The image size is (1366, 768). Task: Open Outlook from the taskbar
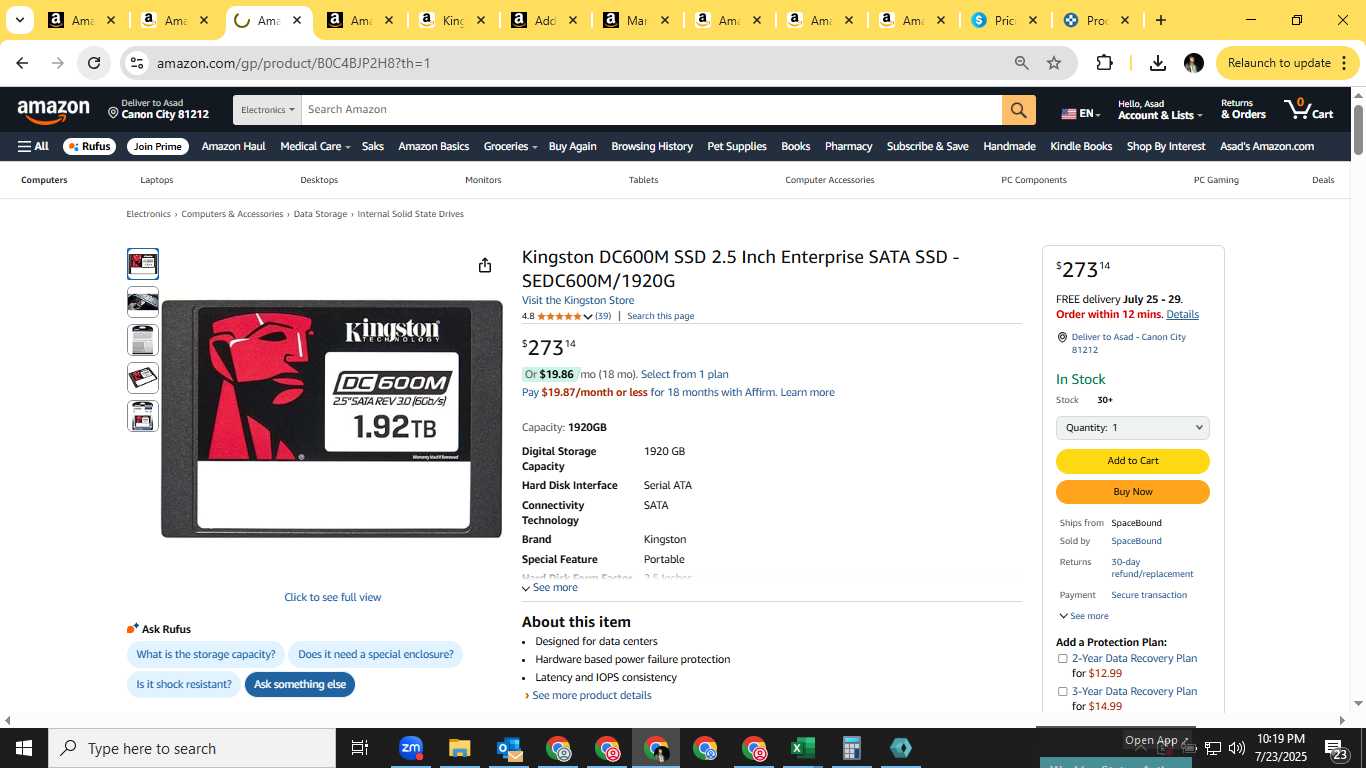(x=508, y=748)
